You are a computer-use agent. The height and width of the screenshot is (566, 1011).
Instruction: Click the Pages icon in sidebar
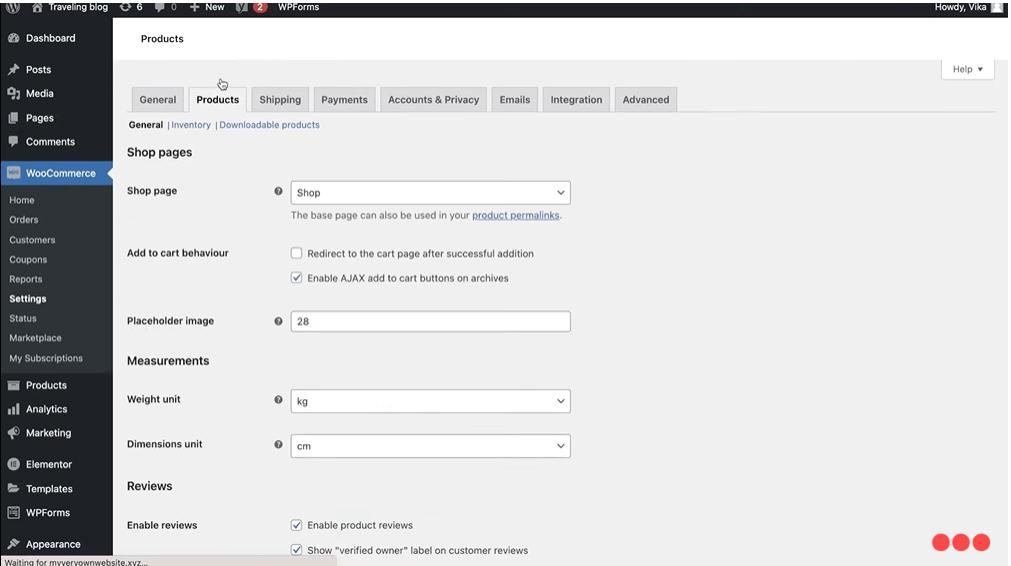pyautogui.click(x=14, y=118)
